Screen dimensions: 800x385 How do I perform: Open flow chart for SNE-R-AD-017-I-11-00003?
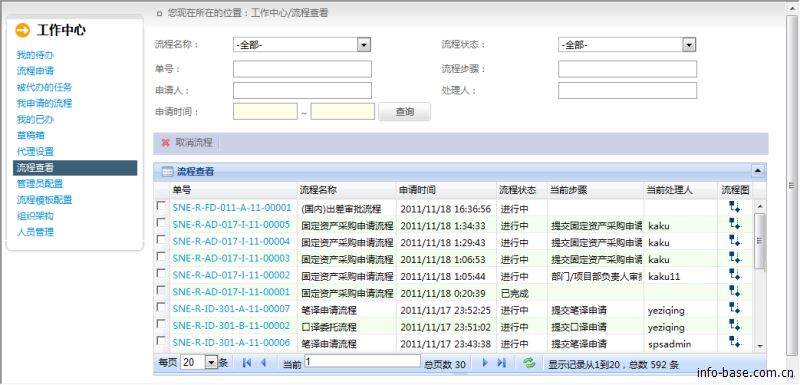click(734, 257)
